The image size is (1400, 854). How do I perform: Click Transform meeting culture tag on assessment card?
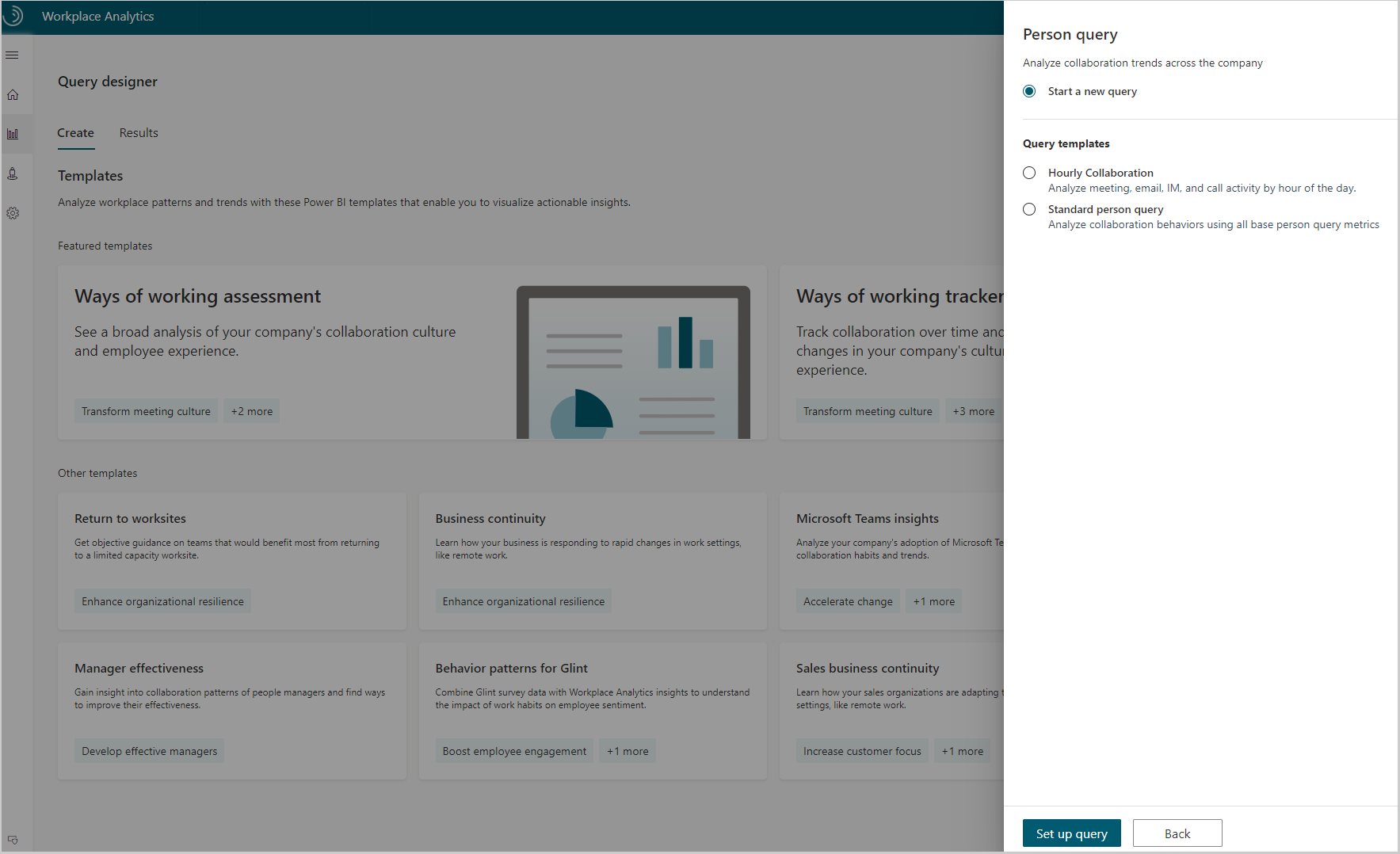(146, 411)
